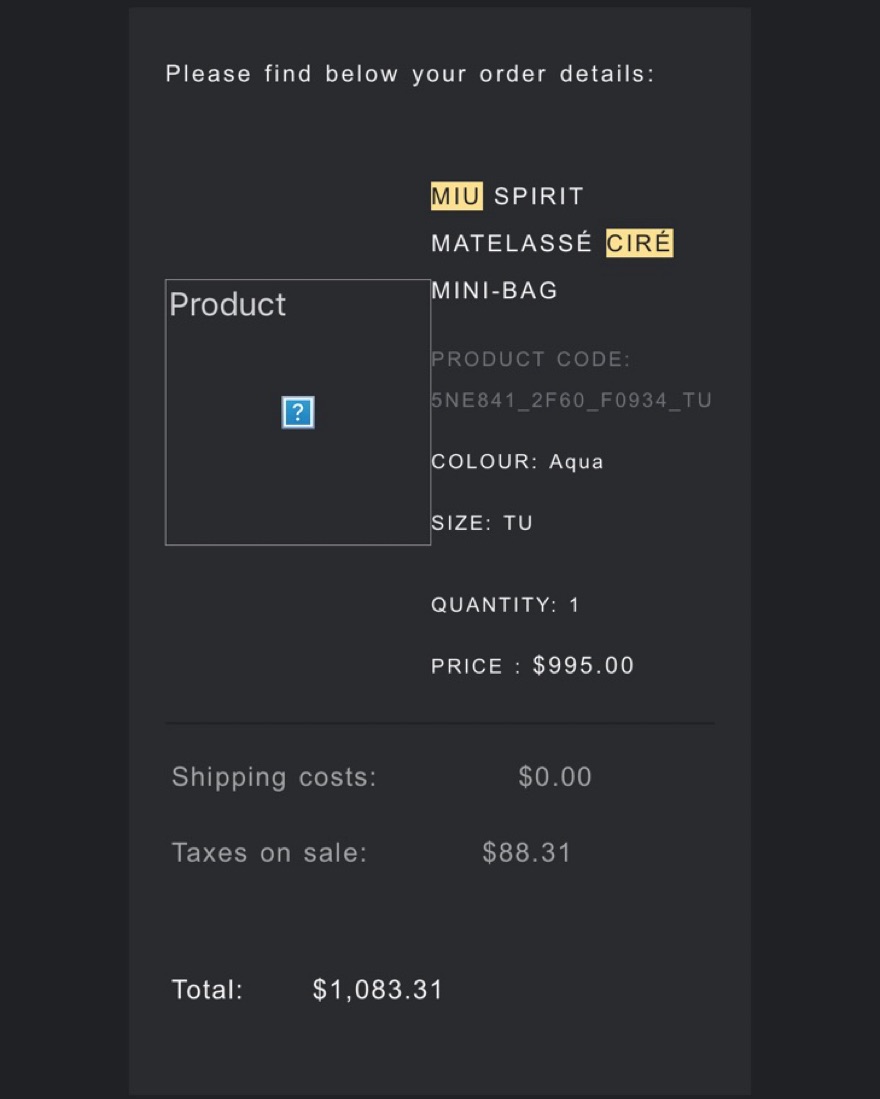Click the MATELASSÉ text in product name
Viewport: 880px width, 1099px height.
pos(511,243)
